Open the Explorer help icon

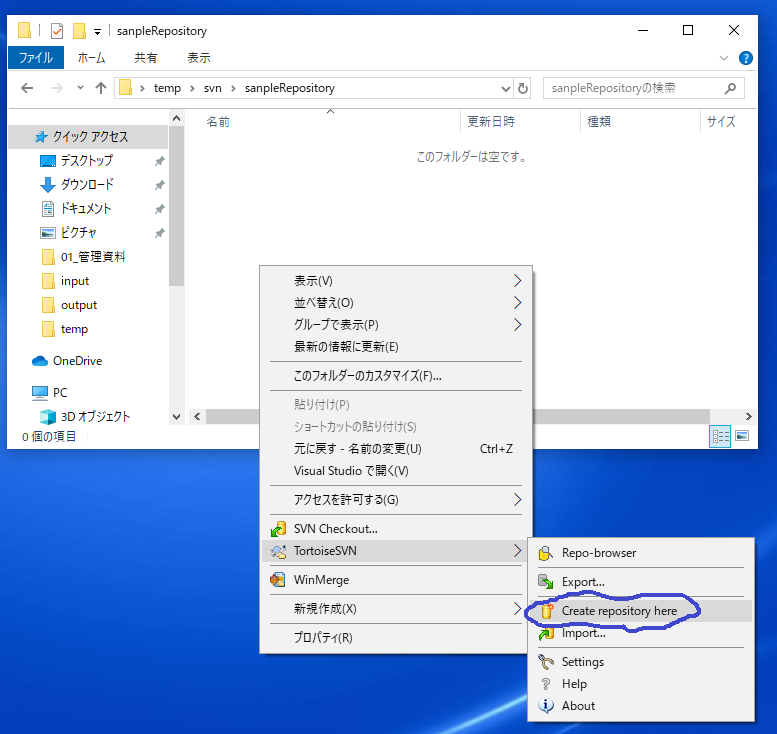[x=745, y=58]
